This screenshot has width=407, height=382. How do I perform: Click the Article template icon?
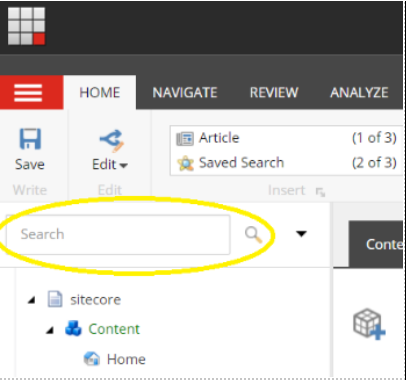pos(185,139)
